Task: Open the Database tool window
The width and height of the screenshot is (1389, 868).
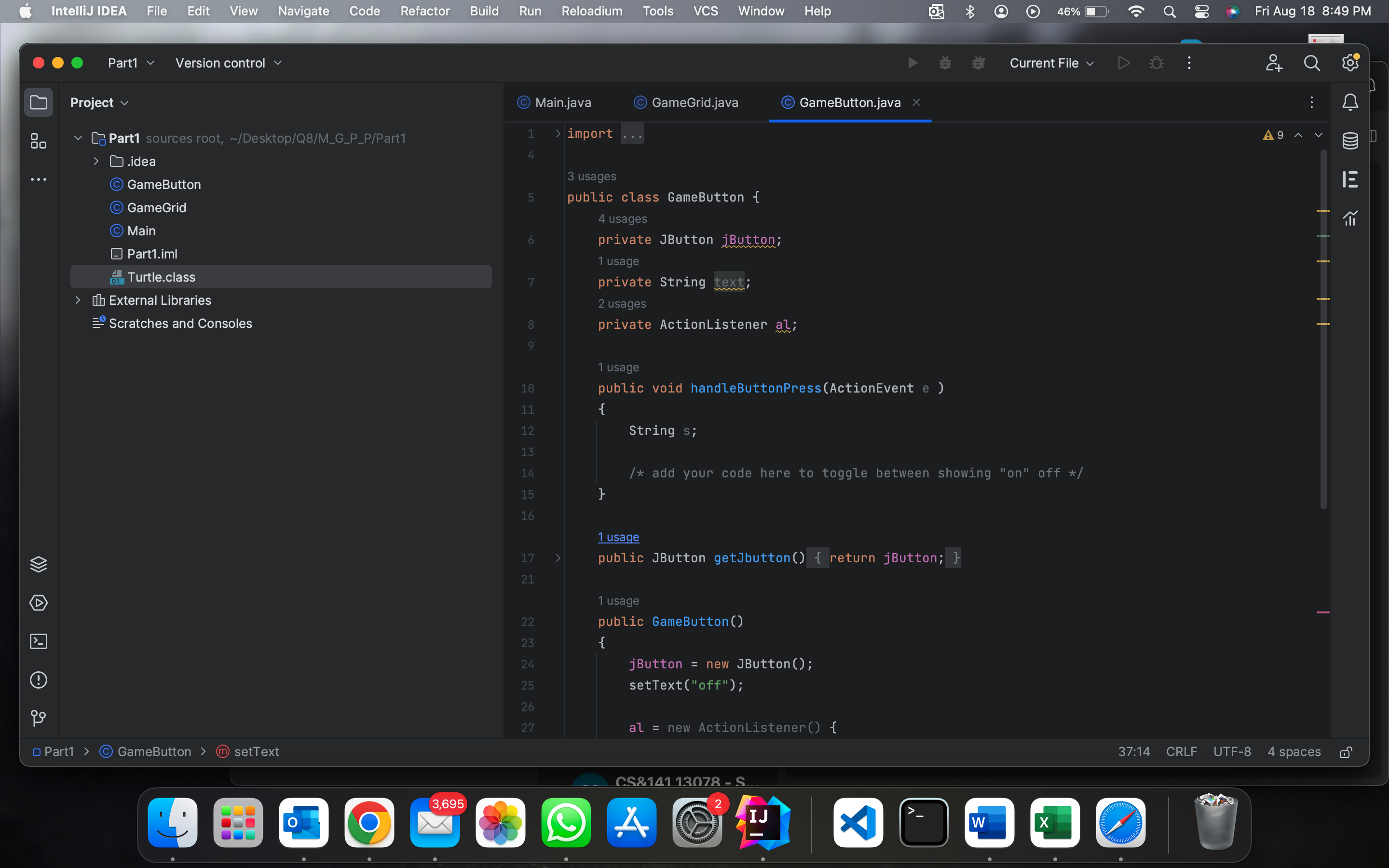Action: click(1350, 141)
